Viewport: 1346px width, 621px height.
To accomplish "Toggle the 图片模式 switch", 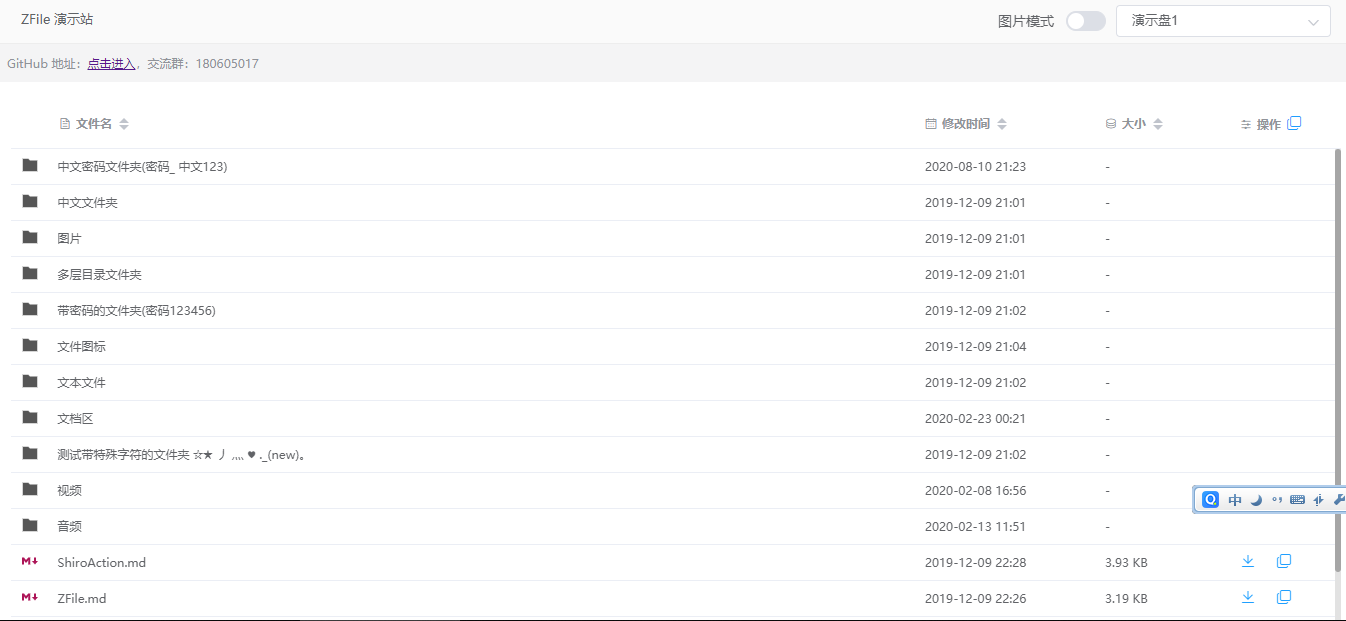I will click(x=1085, y=21).
